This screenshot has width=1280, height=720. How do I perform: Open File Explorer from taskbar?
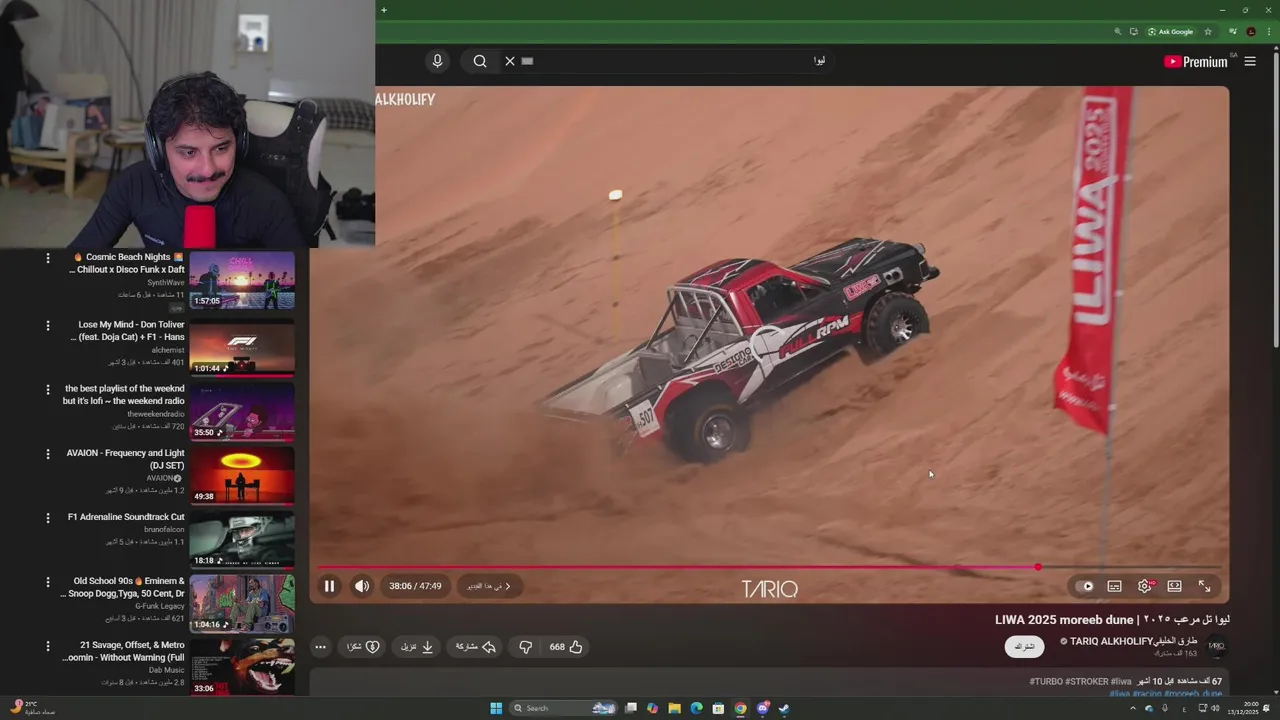coord(674,708)
